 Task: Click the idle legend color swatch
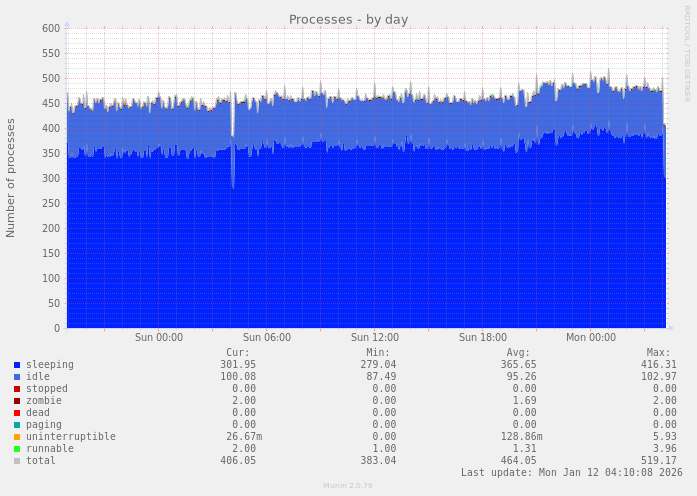click(17, 377)
